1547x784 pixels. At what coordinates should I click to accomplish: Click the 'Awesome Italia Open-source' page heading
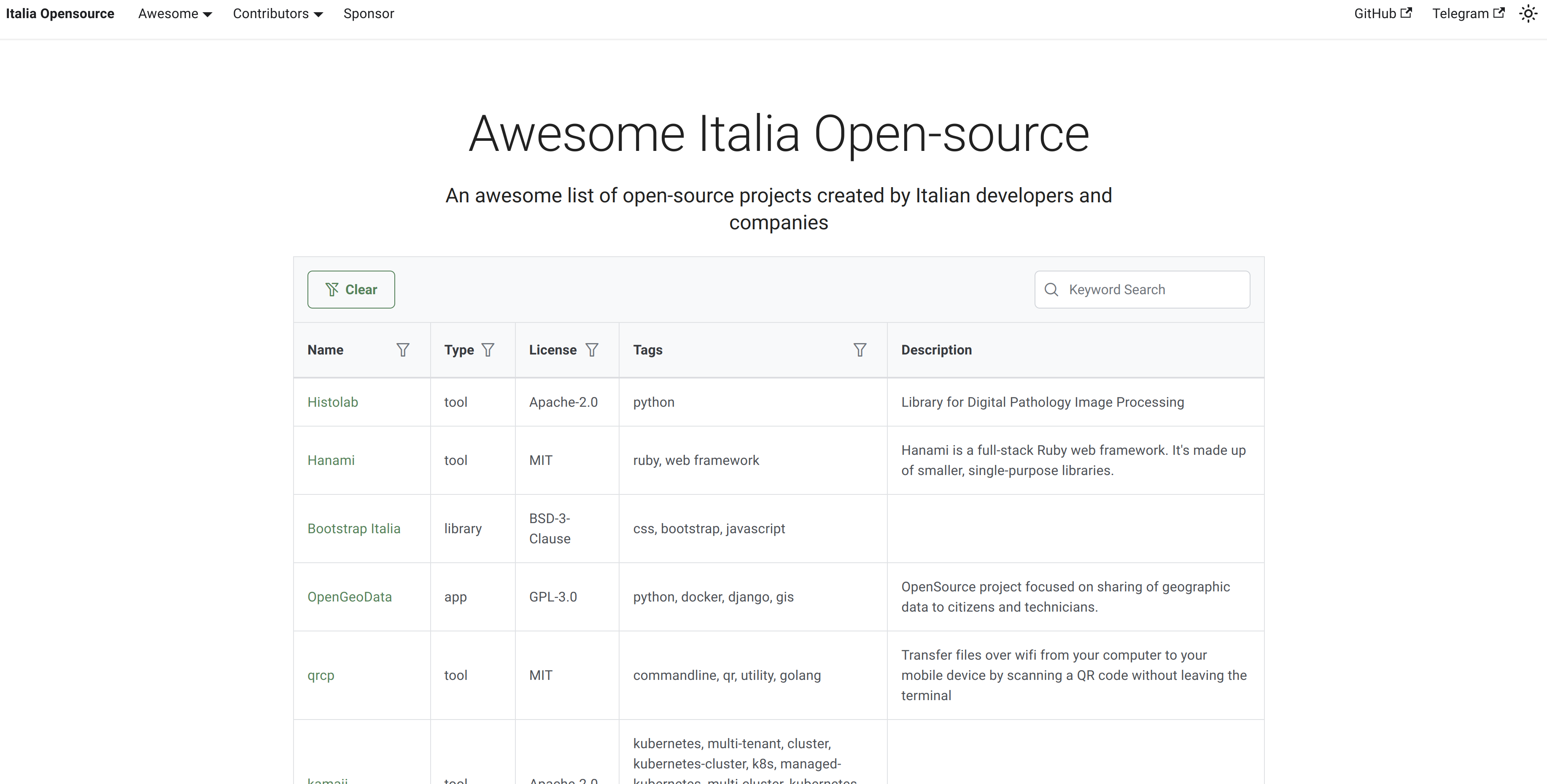[779, 133]
